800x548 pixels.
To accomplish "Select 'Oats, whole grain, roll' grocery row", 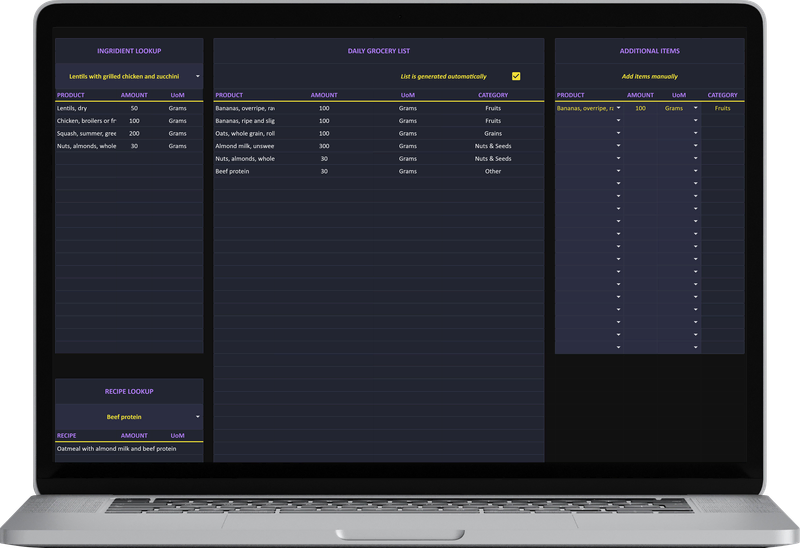I will 245,134.
